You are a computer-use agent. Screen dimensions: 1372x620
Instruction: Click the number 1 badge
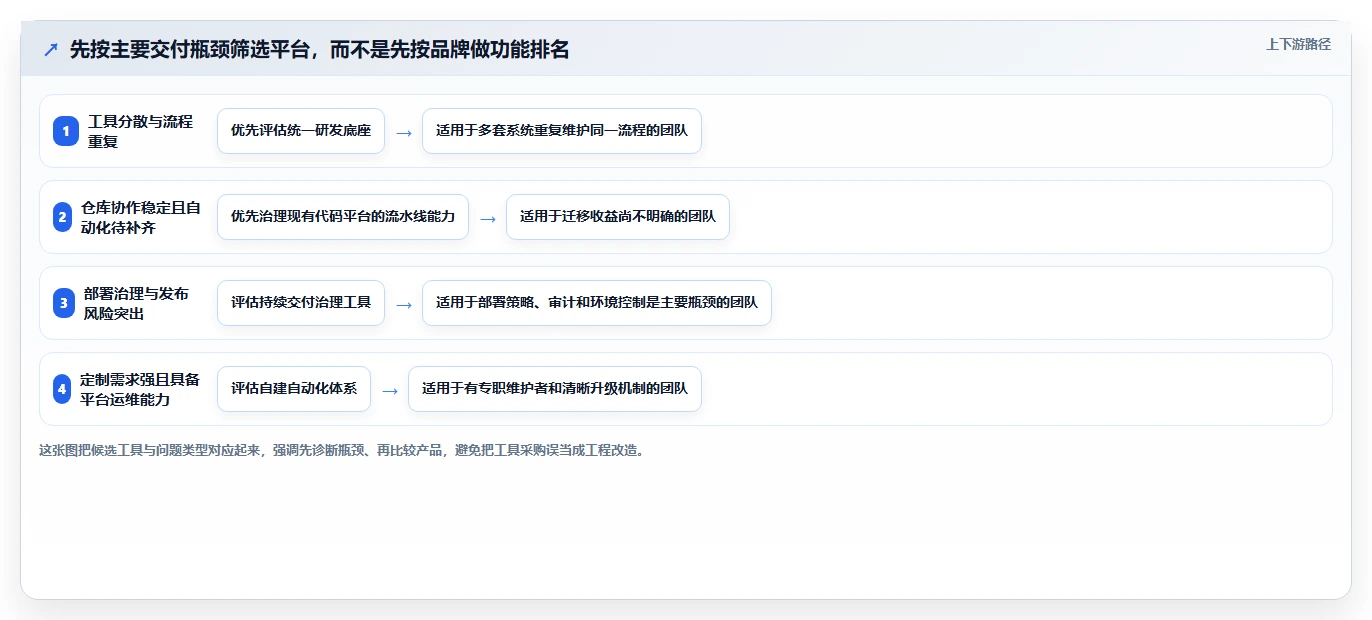[66, 131]
